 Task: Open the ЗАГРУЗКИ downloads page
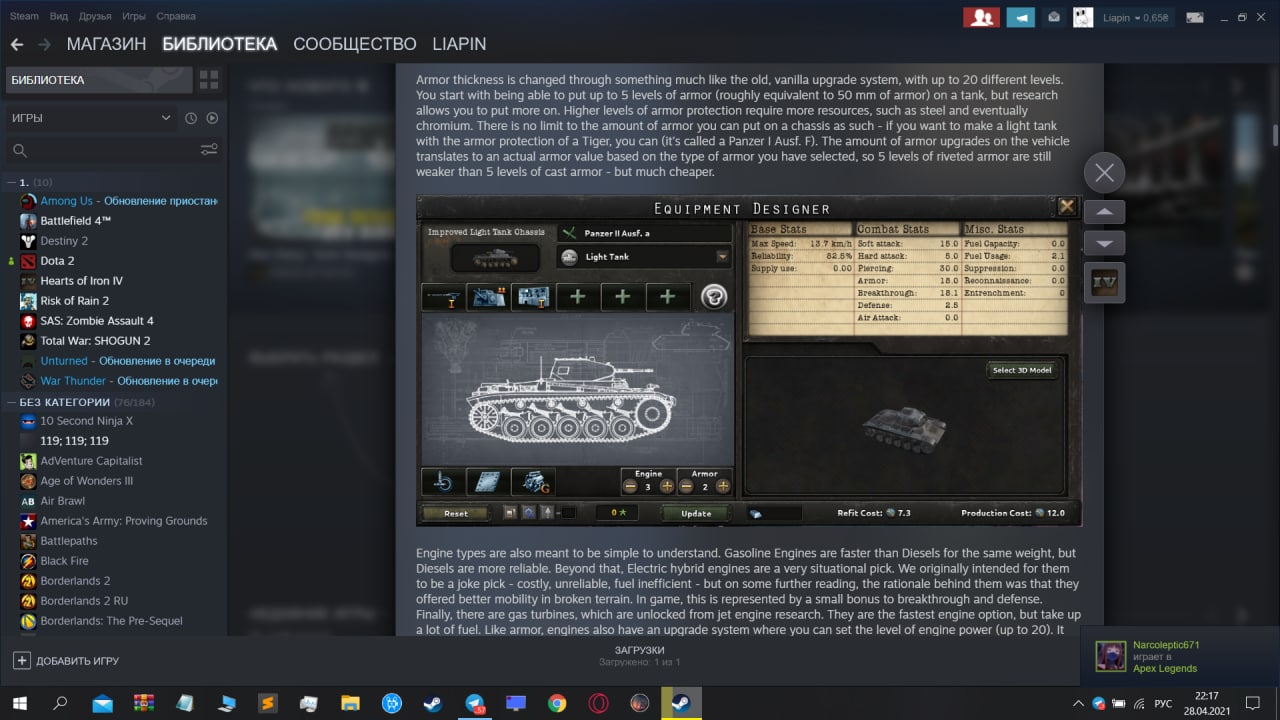click(x=639, y=655)
